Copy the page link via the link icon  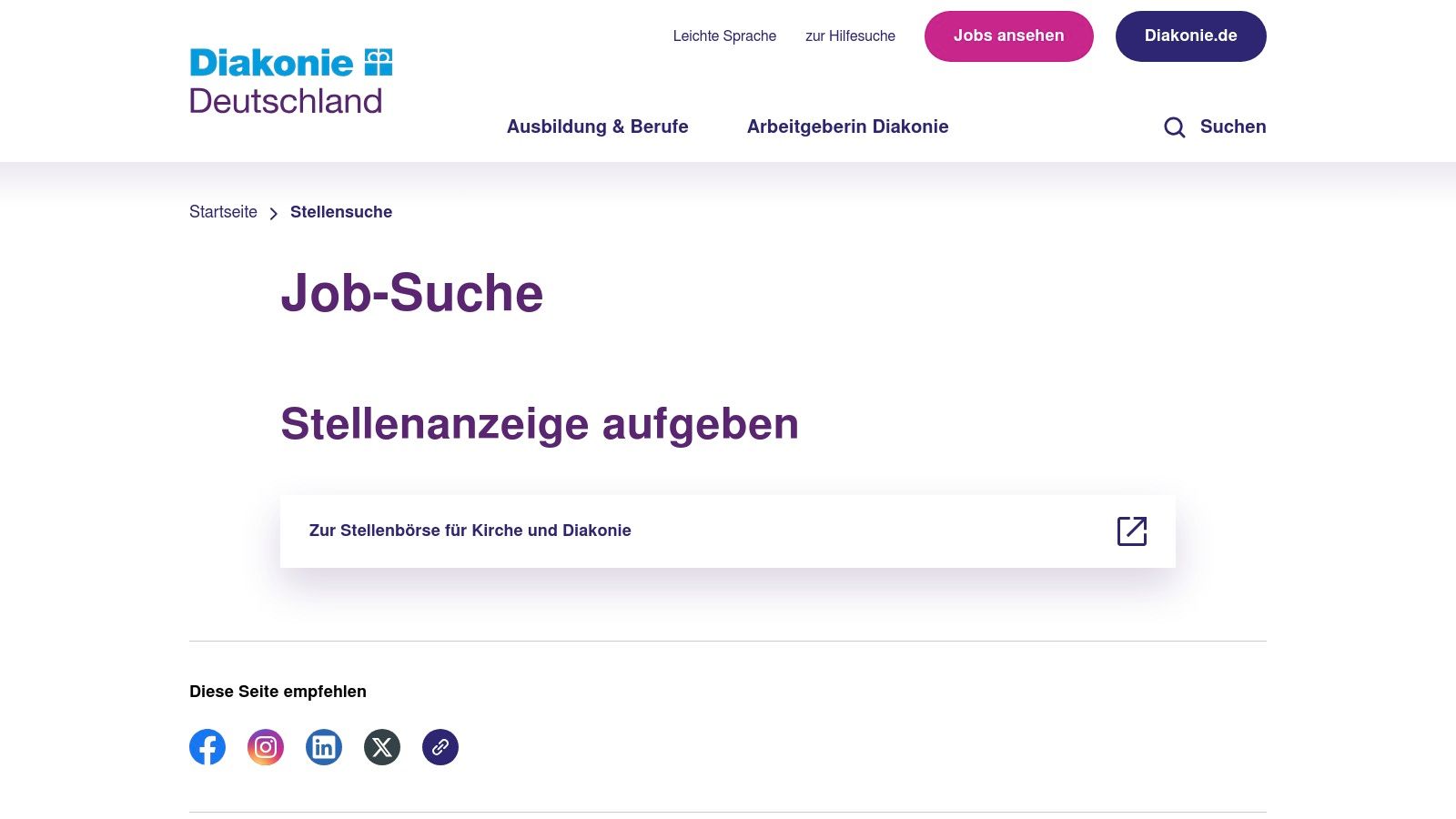(x=440, y=747)
